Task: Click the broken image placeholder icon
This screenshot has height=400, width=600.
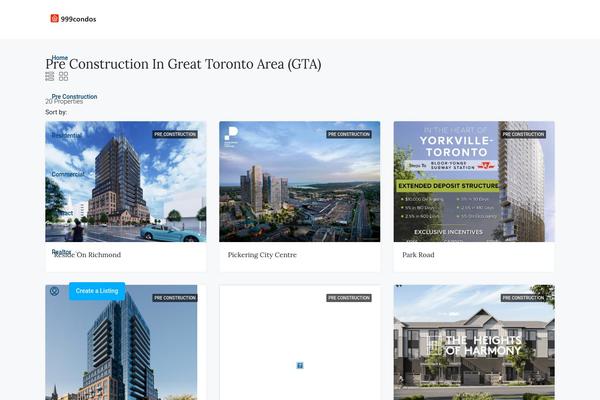Action: tap(300, 366)
